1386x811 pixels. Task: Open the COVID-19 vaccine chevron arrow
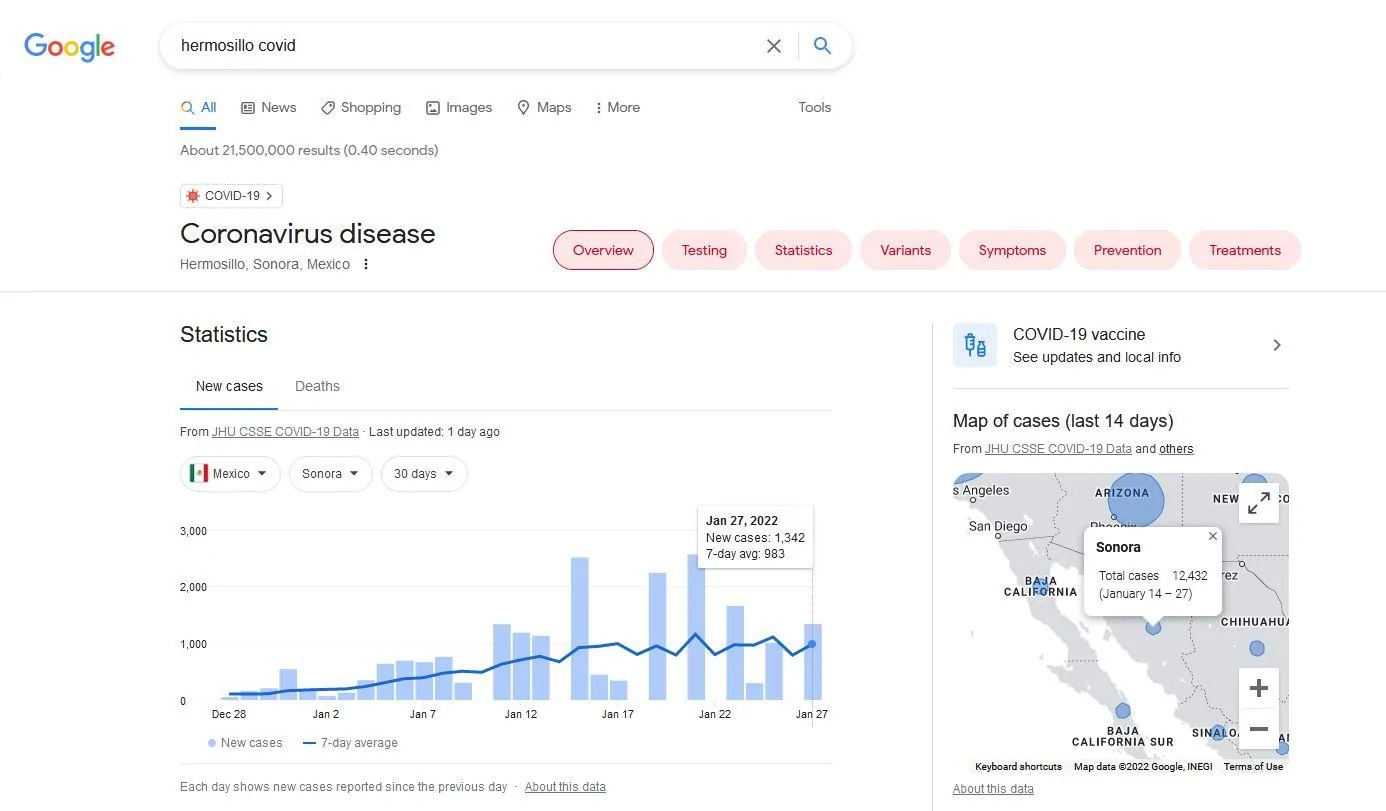click(x=1276, y=345)
